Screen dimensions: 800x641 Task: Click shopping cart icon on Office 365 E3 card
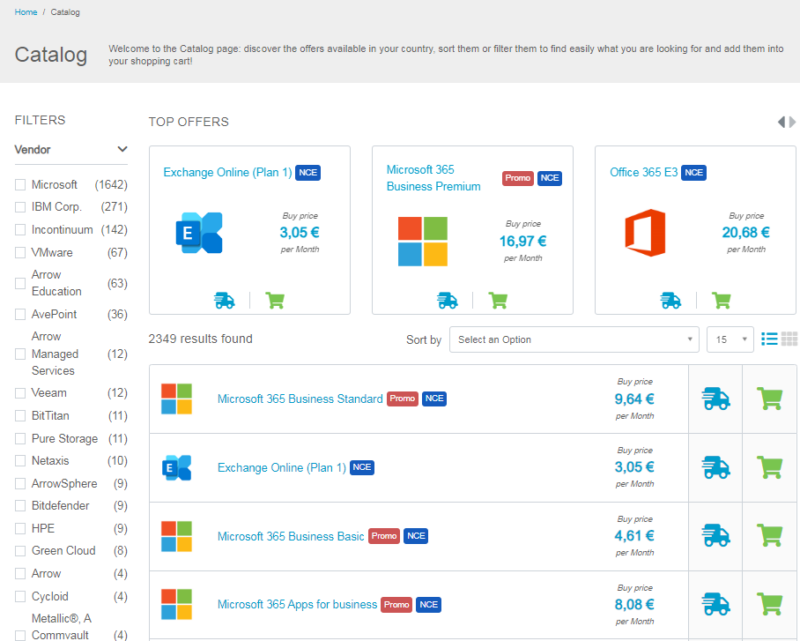tap(721, 300)
